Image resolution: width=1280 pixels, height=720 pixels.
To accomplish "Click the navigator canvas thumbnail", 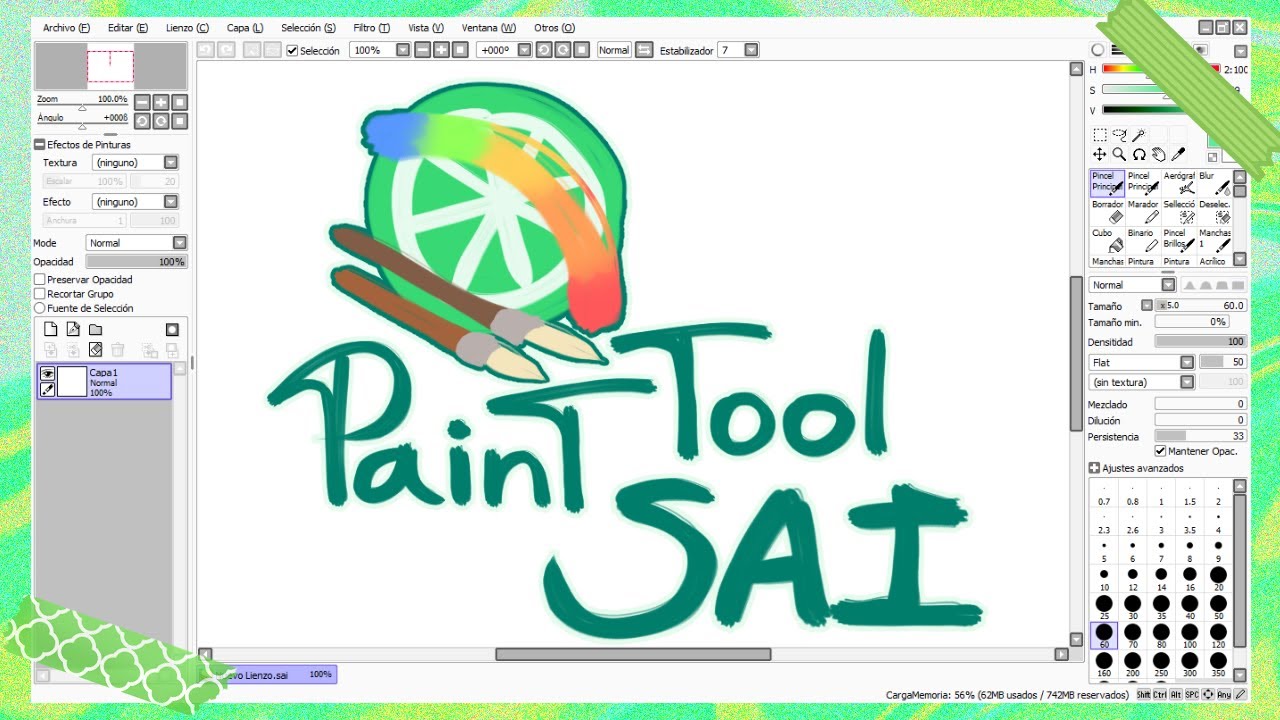I will [111, 66].
